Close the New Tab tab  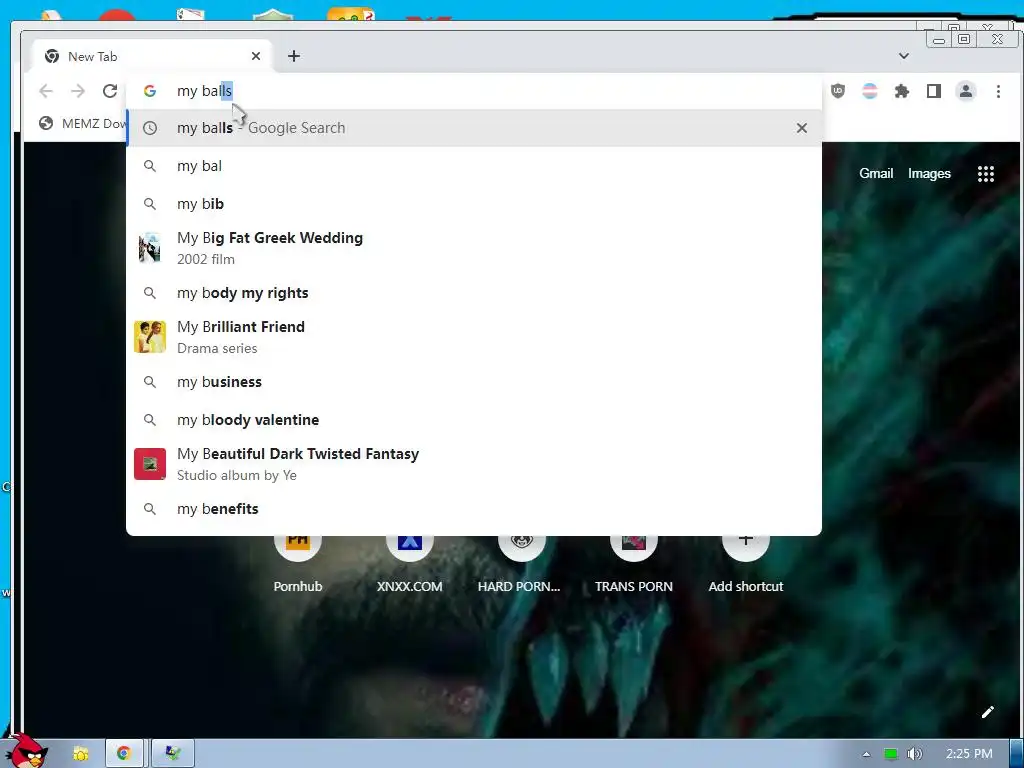tap(256, 56)
